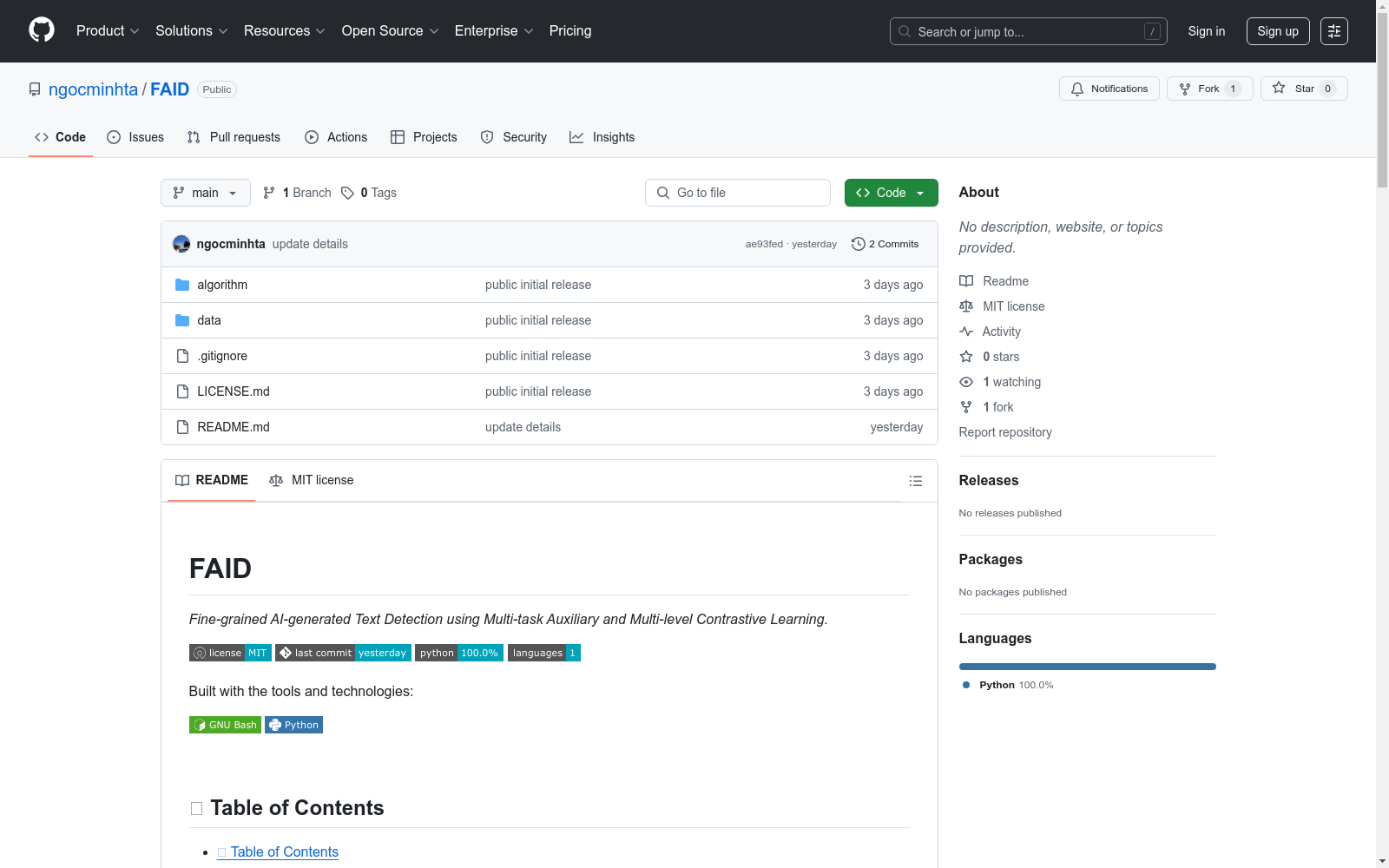The image size is (1389, 868).
Task: Click the algorithm folder icon
Action: (182, 285)
